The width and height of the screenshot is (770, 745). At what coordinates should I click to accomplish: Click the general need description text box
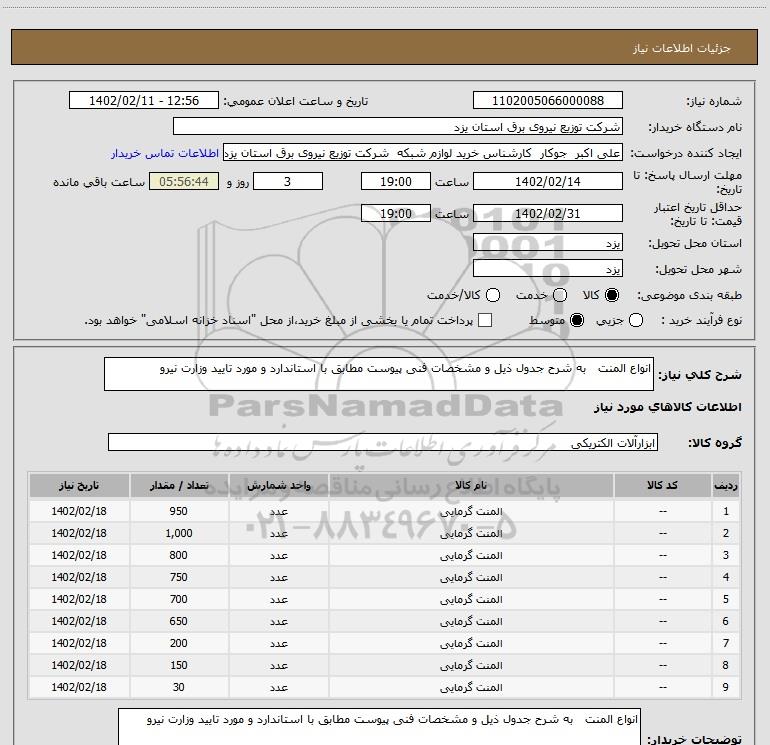click(x=379, y=374)
